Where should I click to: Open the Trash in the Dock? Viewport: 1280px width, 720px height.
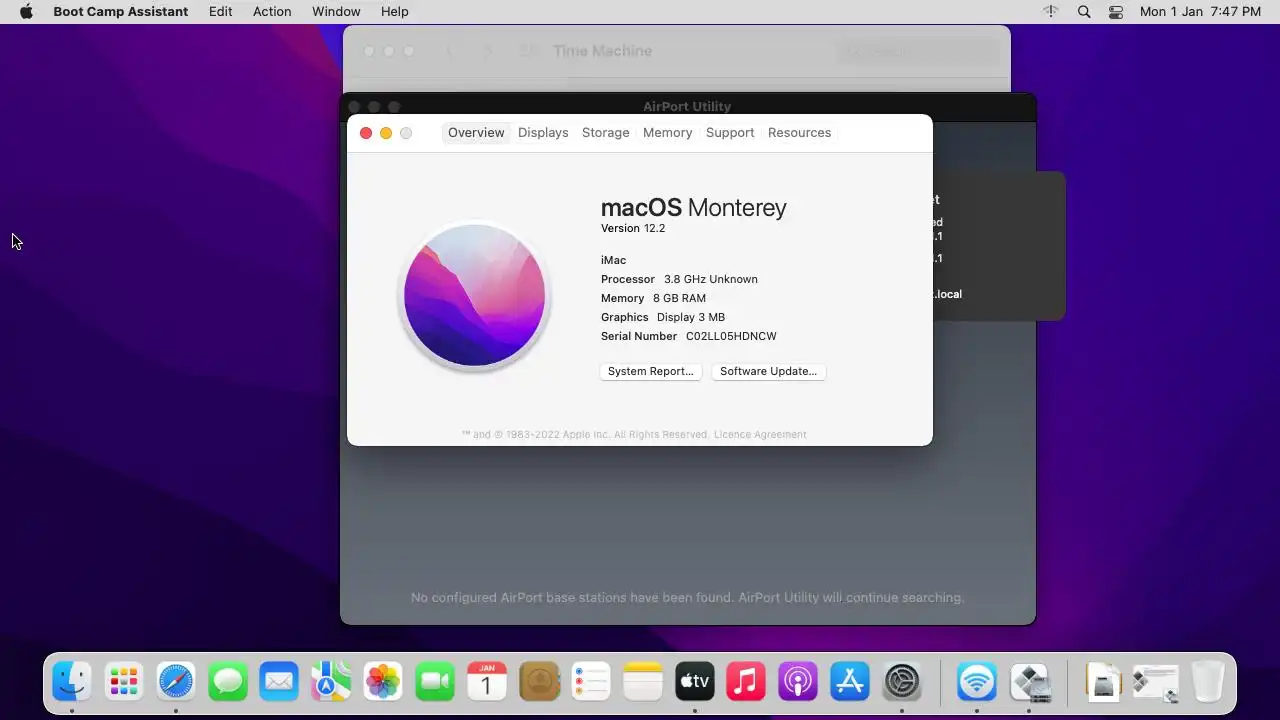click(x=1208, y=682)
